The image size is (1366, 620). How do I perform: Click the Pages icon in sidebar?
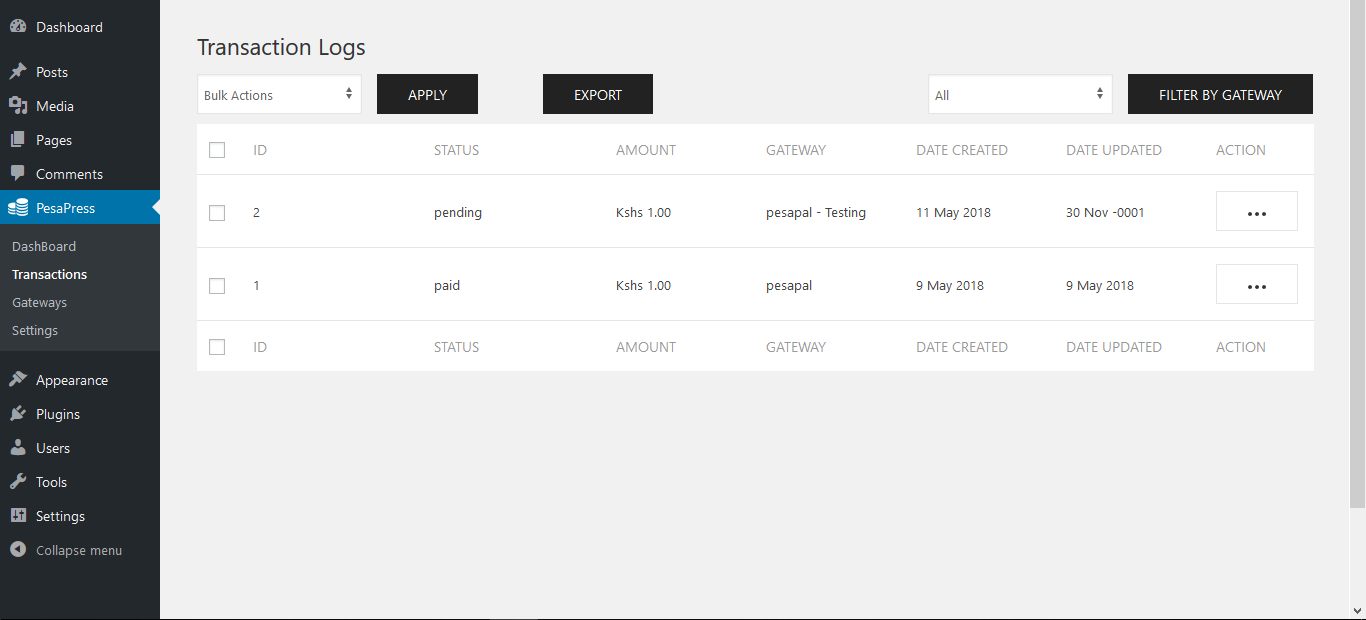pyautogui.click(x=18, y=140)
